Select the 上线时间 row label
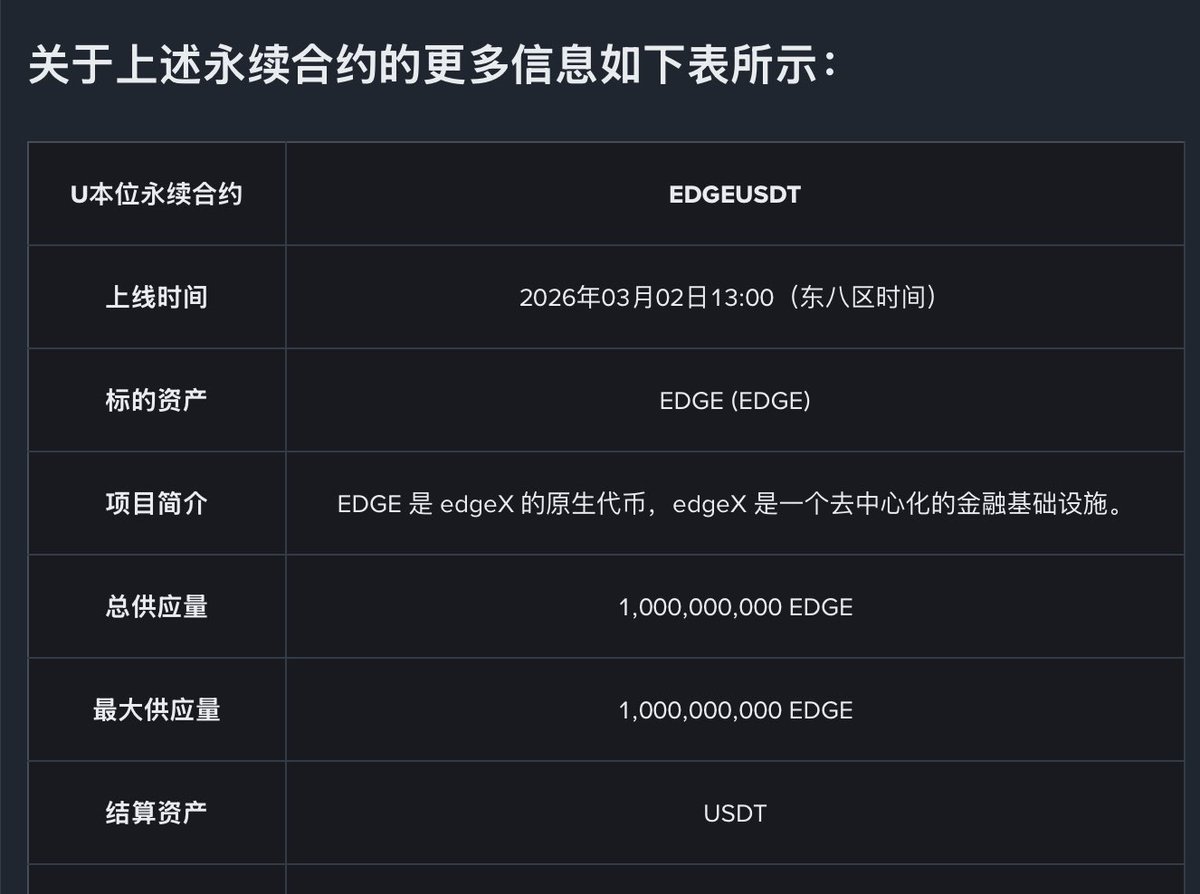This screenshot has width=1200, height=894. [x=156, y=297]
